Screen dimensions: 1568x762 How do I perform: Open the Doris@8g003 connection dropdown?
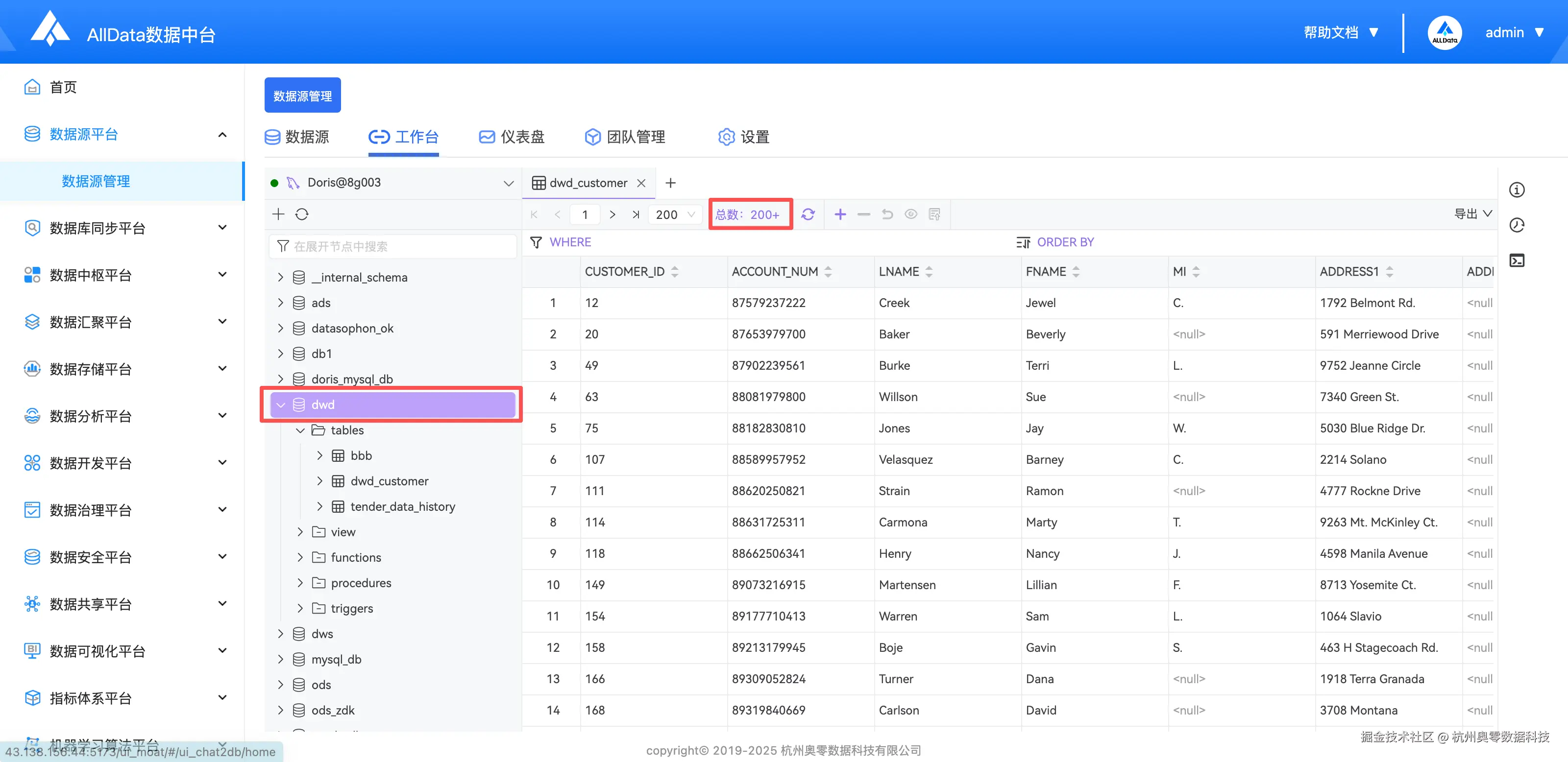click(508, 183)
